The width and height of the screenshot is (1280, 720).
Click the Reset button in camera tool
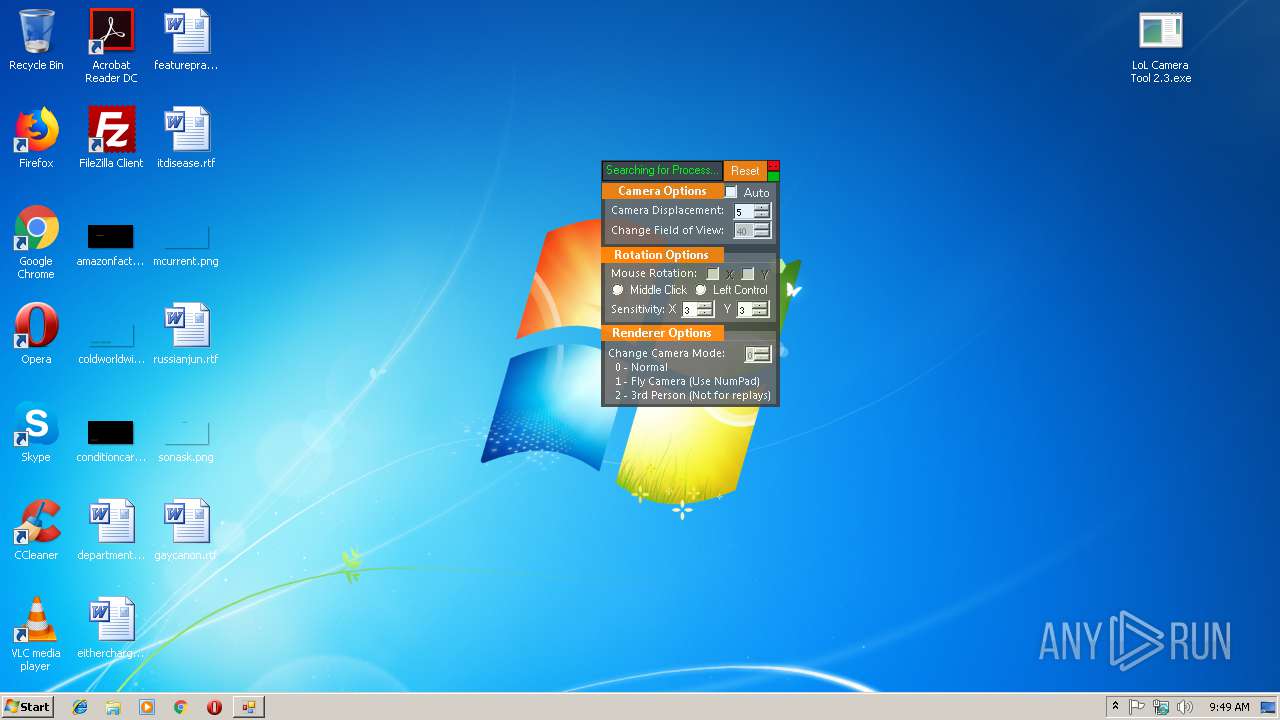tap(745, 171)
